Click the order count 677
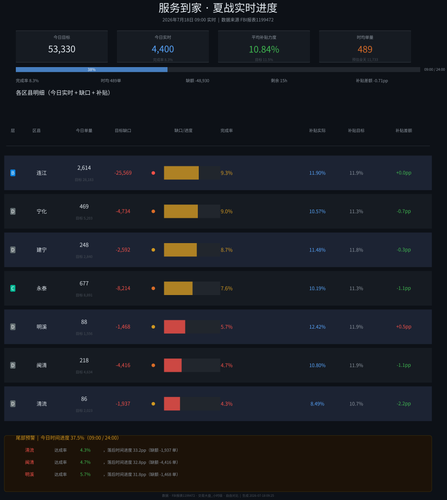The height and width of the screenshot is (500, 447). tap(84, 283)
